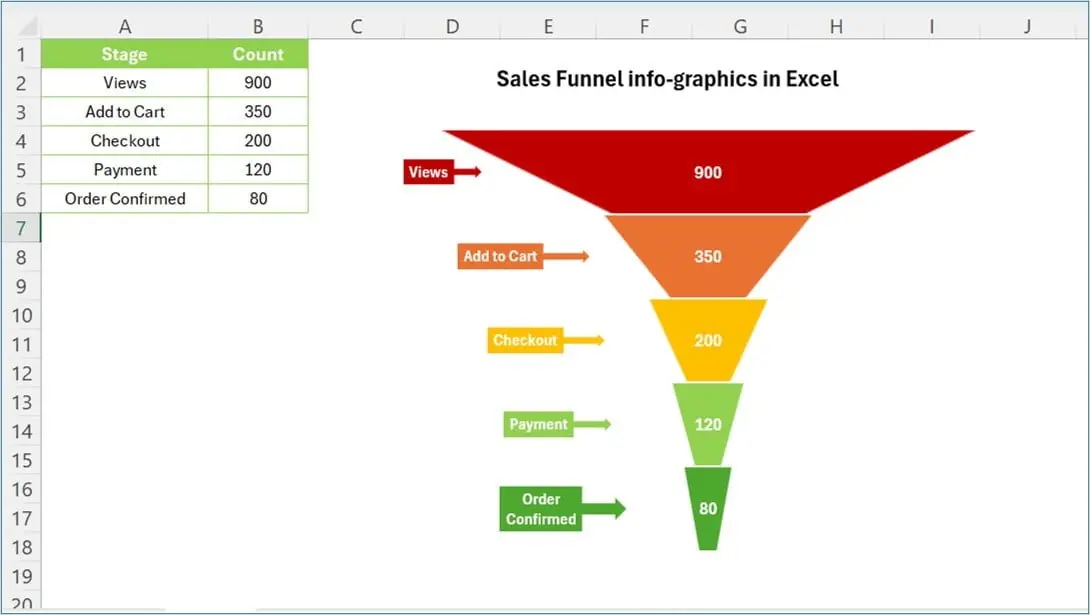Select the table cell with value 120
Viewport: 1090px width, 615px height.
pos(258,170)
